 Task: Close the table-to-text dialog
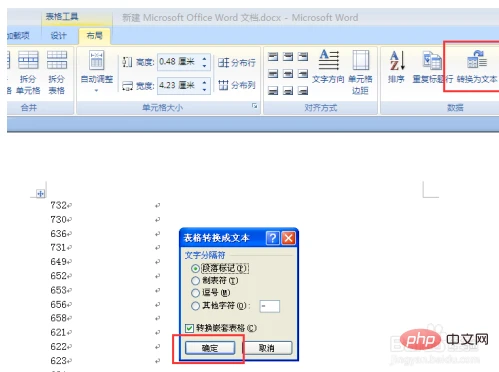(288, 238)
